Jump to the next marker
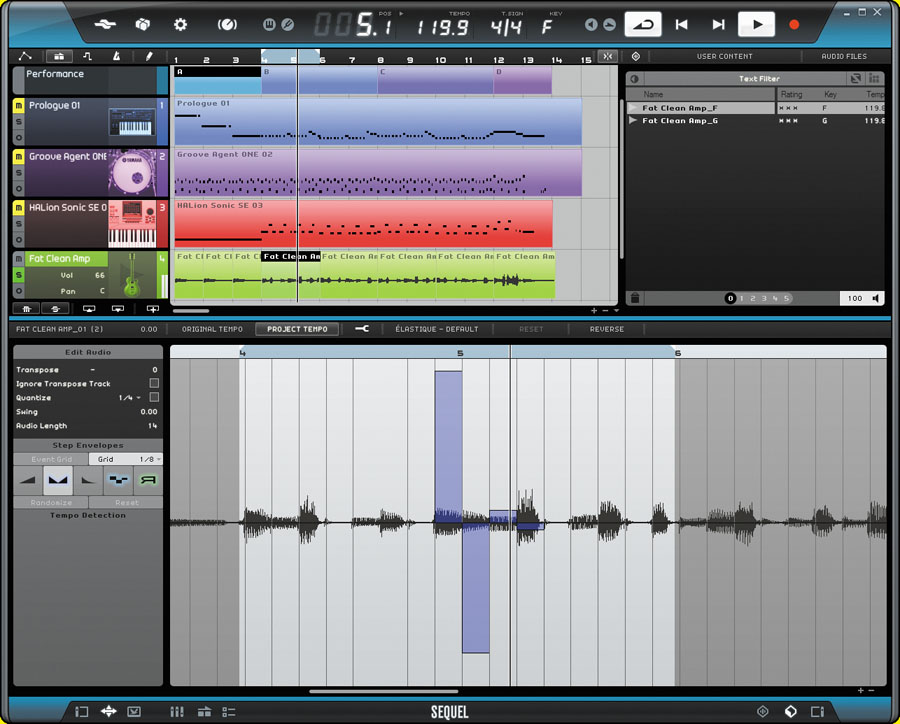 [718, 24]
